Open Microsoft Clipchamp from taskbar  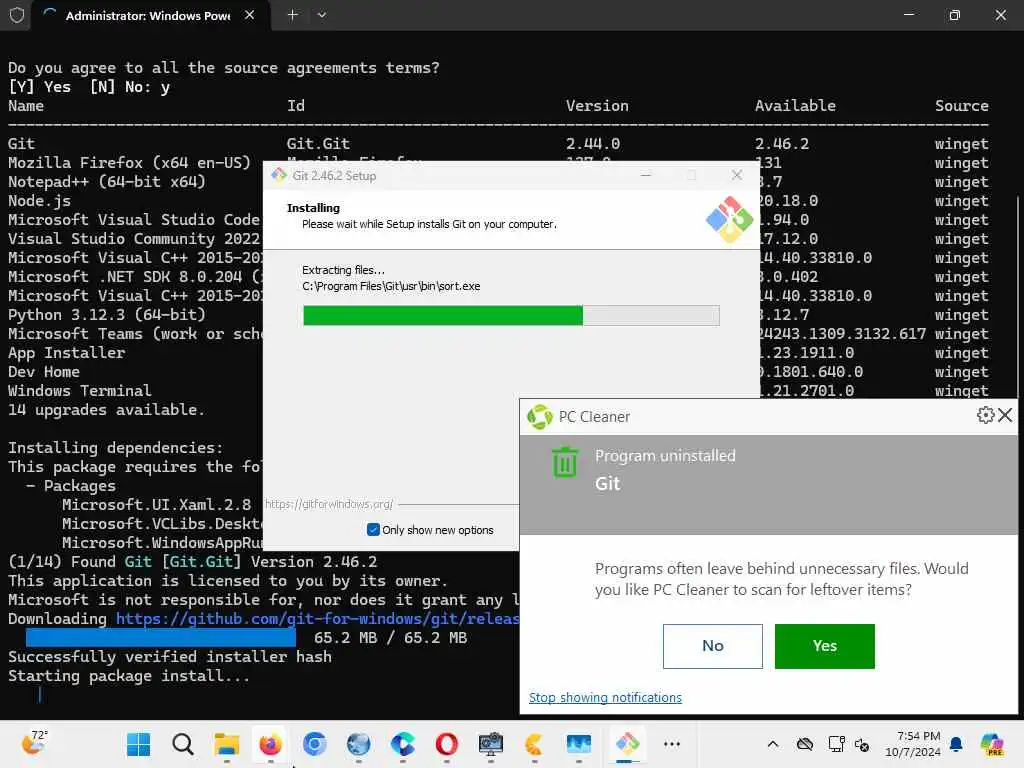tap(402, 744)
